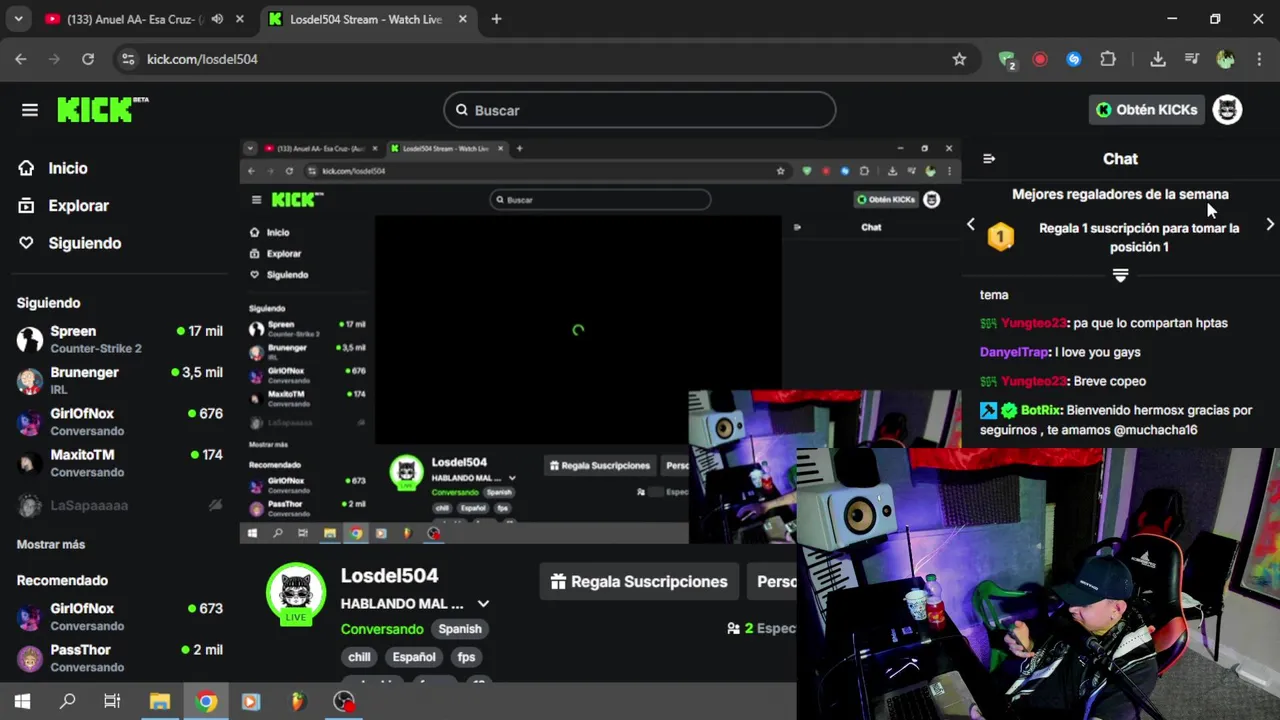The height and width of the screenshot is (720, 1280).
Task: Click the number 1 rank badge
Action: click(1001, 237)
